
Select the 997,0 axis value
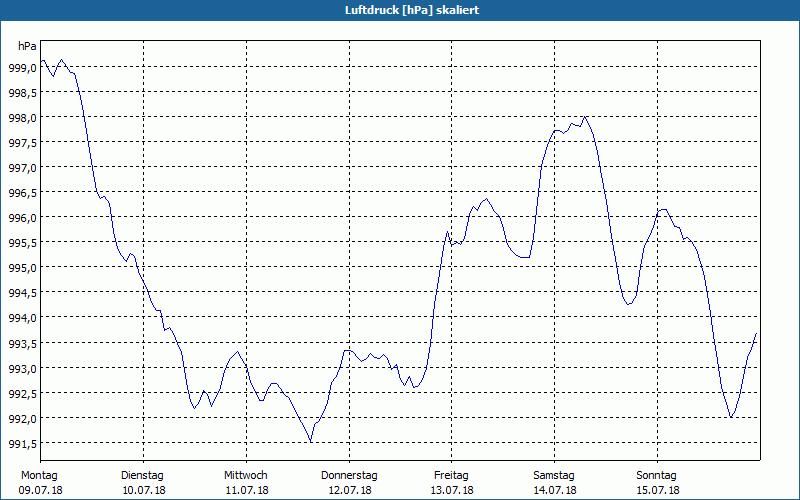pyautogui.click(x=22, y=167)
